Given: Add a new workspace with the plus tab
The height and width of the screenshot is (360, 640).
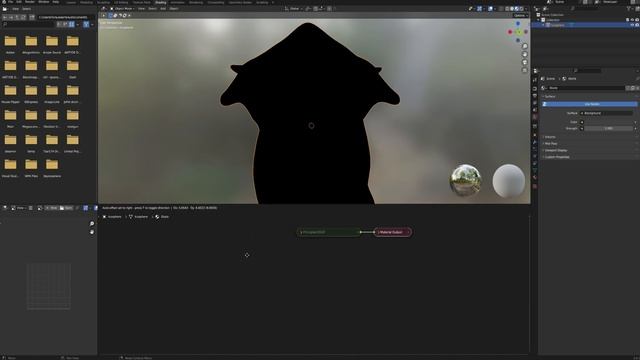Looking at the screenshot, I should (x=273, y=2).
